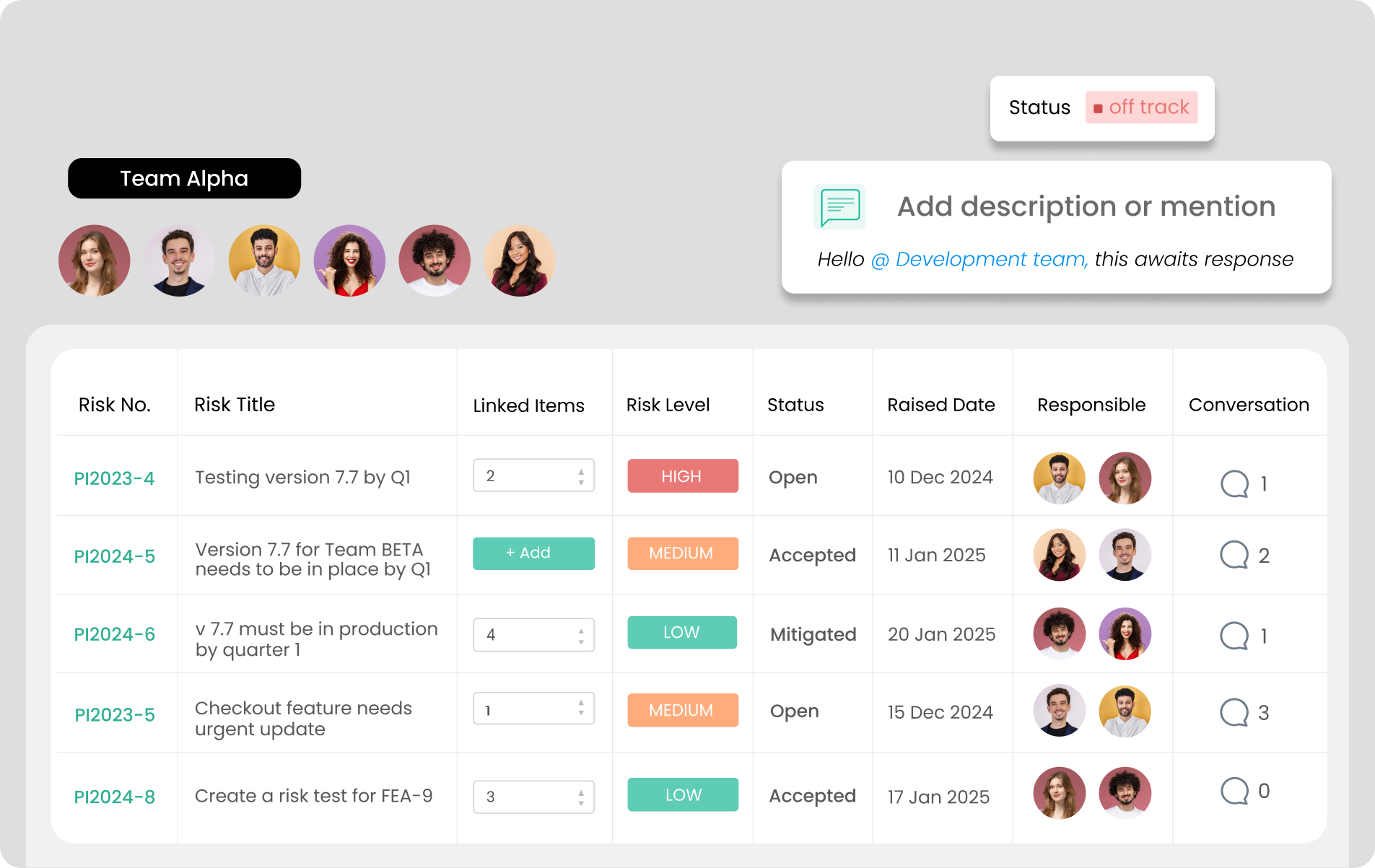Select the Team Alpha badge
Viewport: 1375px width, 868px height.
tap(184, 178)
